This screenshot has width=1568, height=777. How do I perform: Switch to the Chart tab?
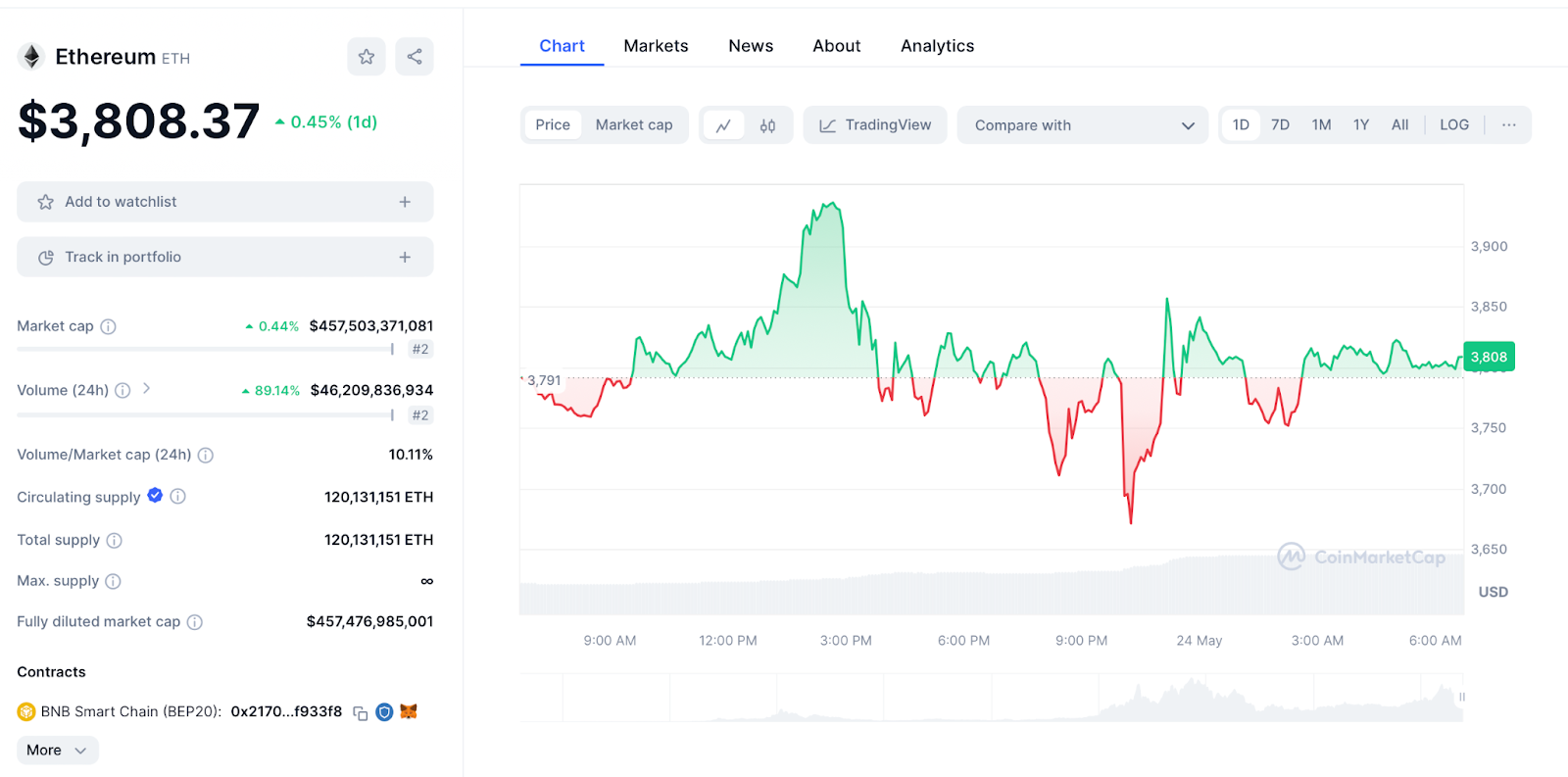tap(562, 46)
